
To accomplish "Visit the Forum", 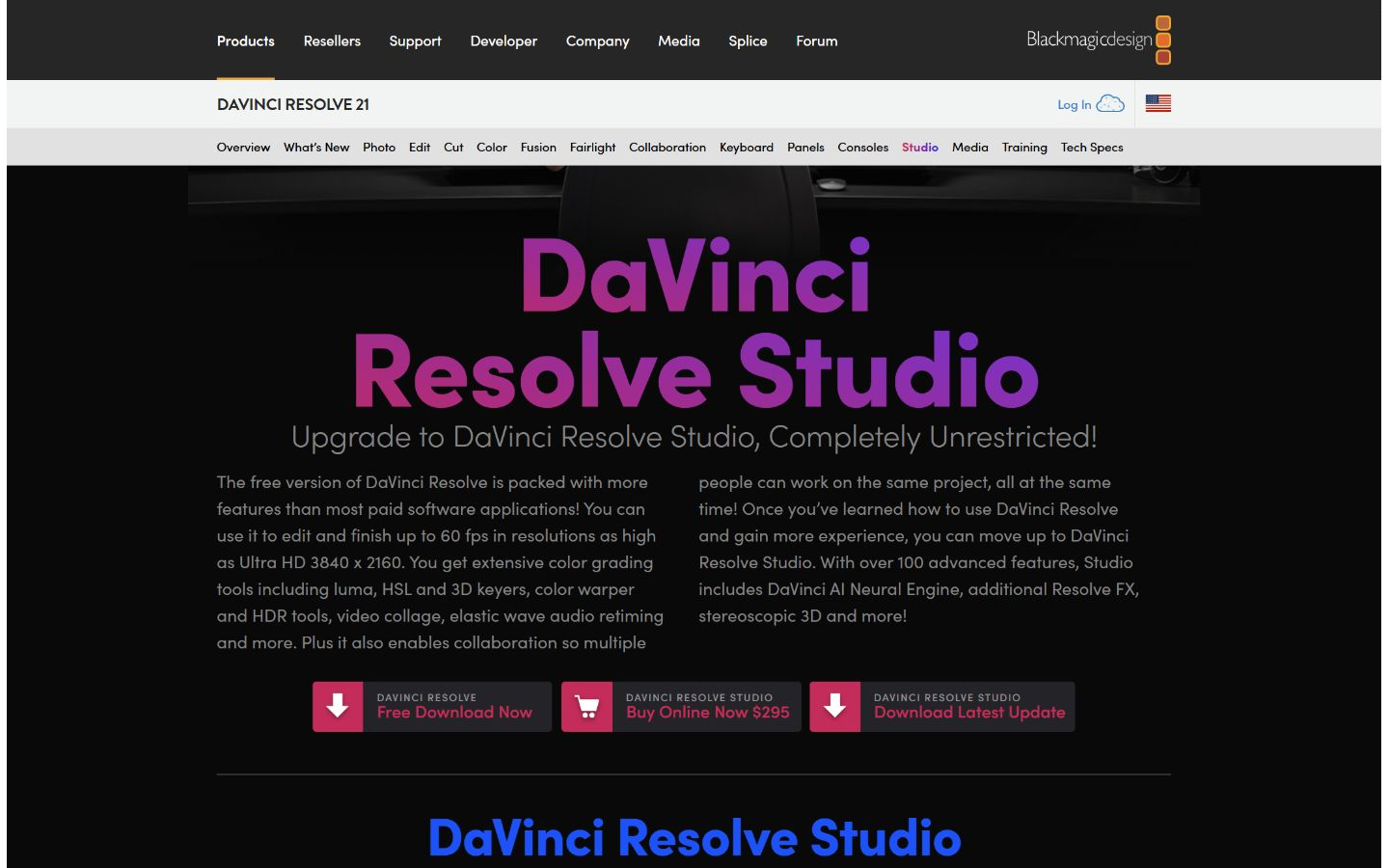I will (x=817, y=41).
